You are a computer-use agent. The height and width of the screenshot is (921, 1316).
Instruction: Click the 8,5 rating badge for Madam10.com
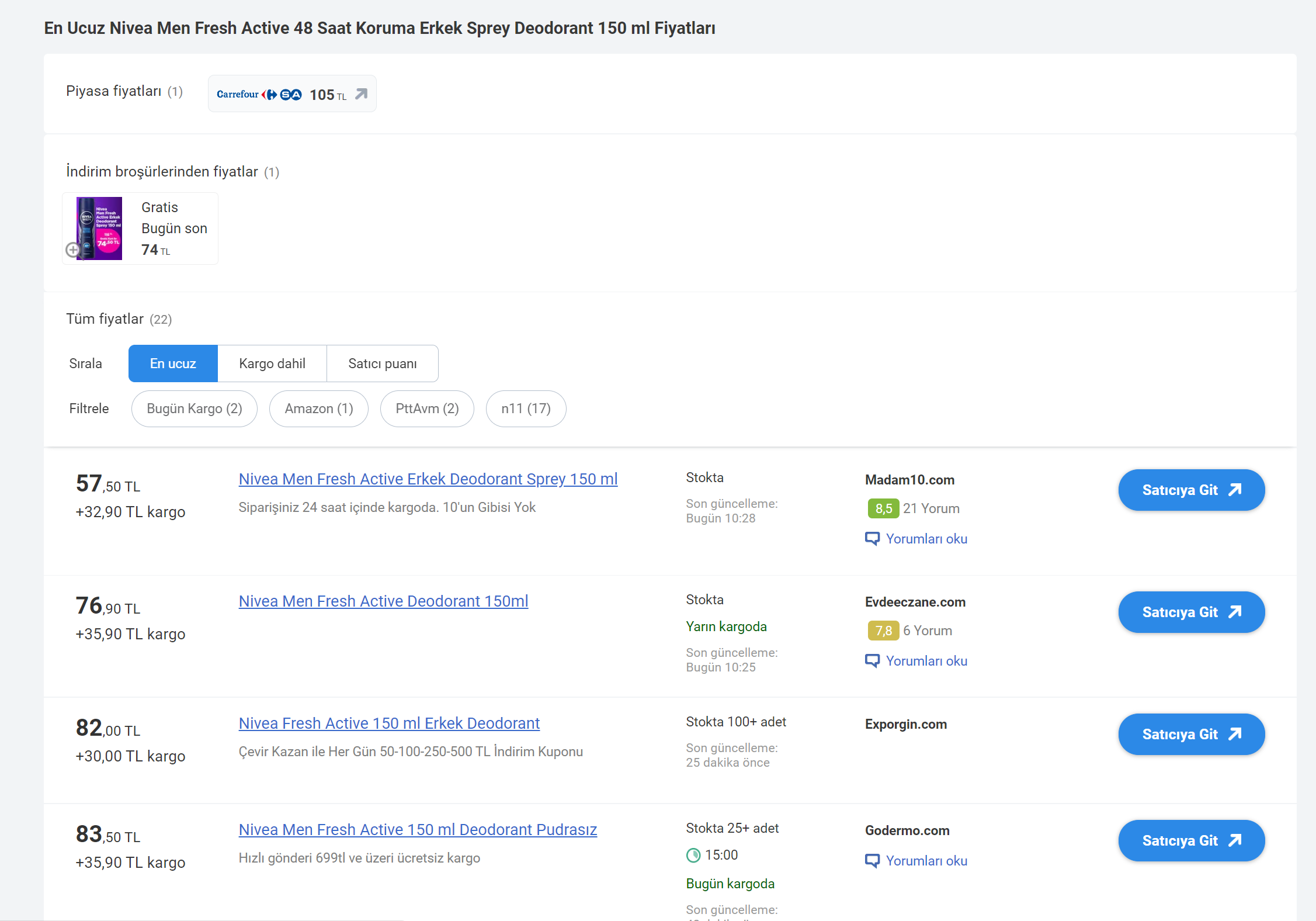click(x=883, y=508)
